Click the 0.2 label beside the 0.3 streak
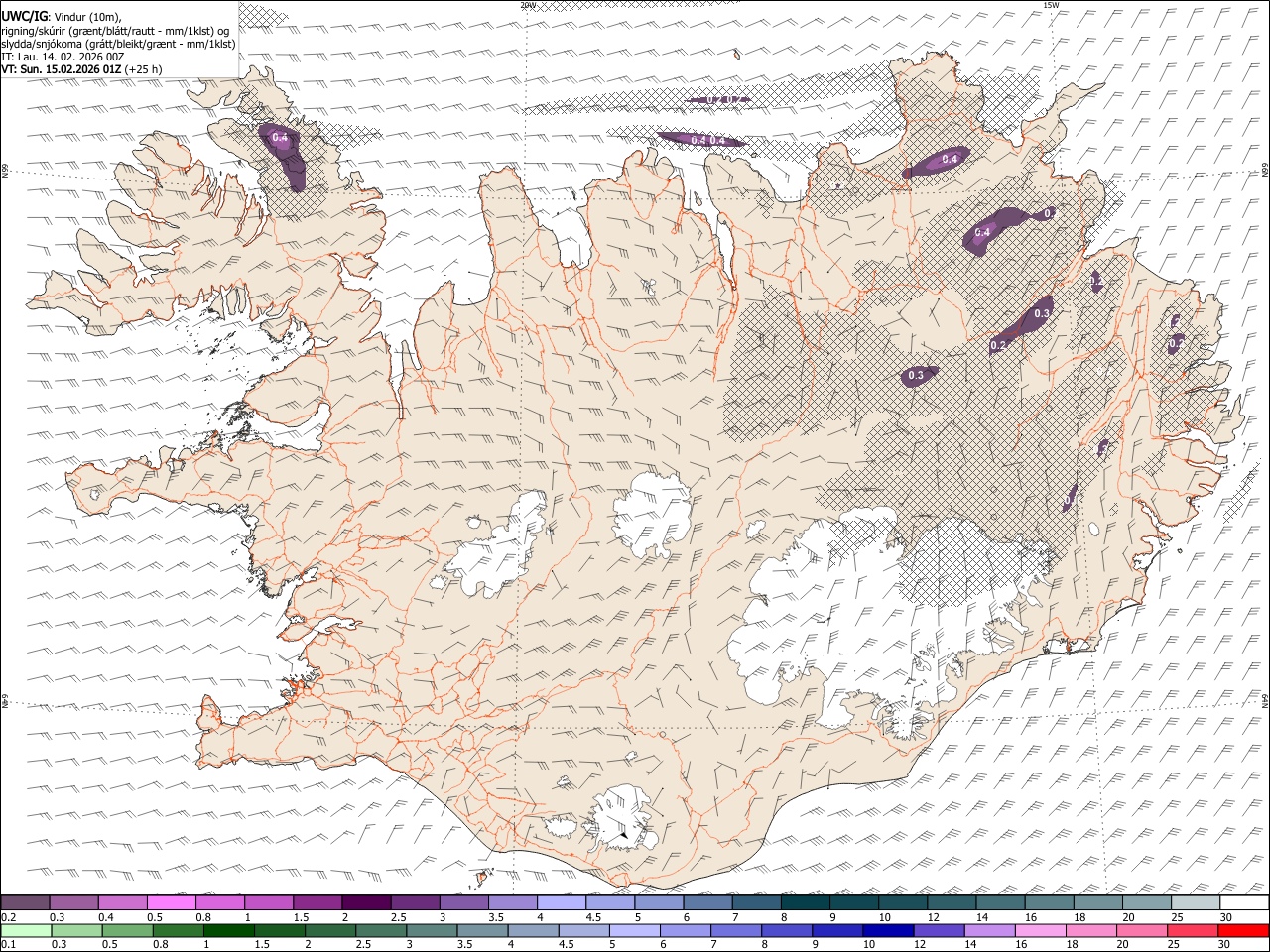The height and width of the screenshot is (952, 1270). (x=998, y=345)
